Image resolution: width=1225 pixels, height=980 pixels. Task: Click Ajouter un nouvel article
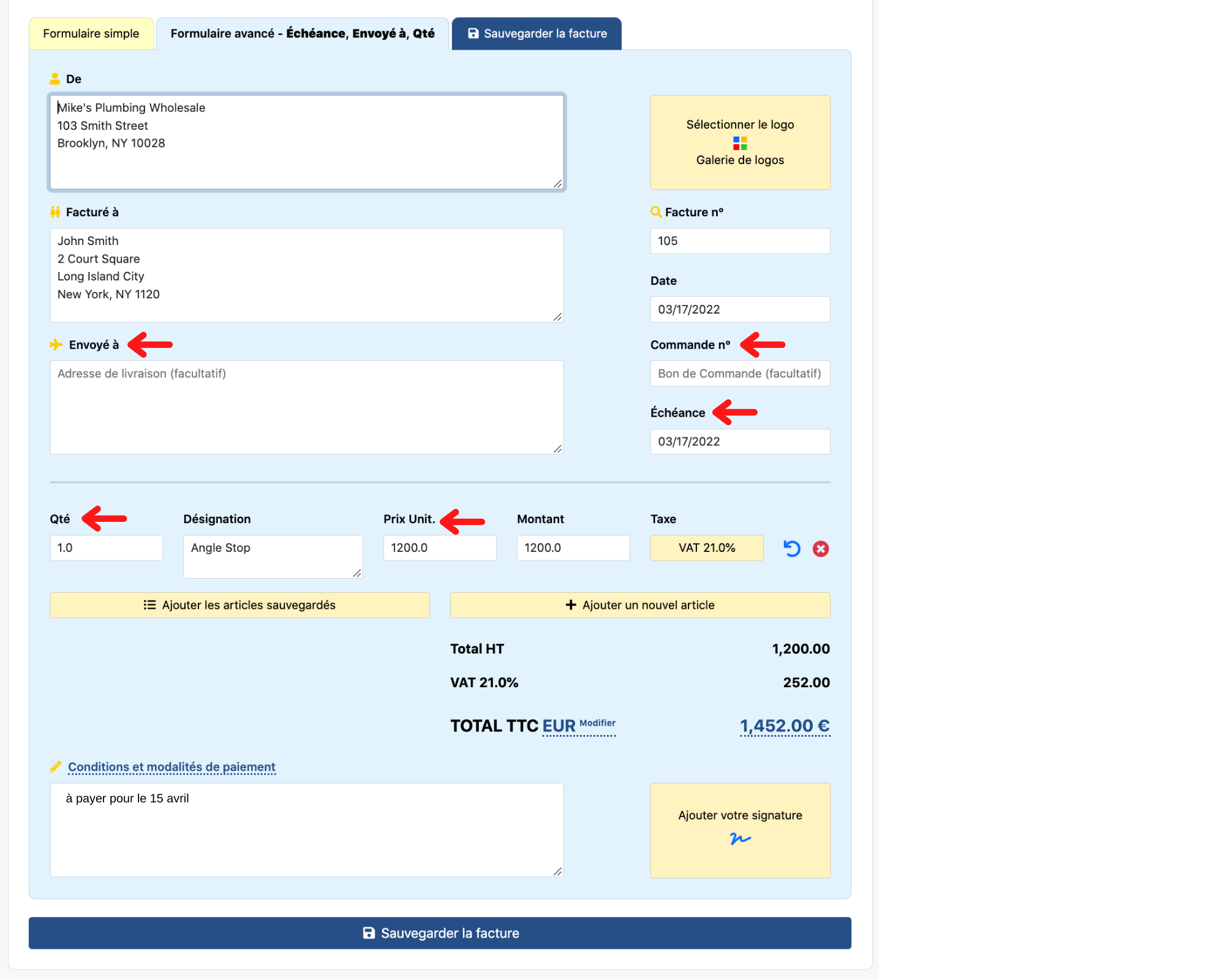point(640,605)
